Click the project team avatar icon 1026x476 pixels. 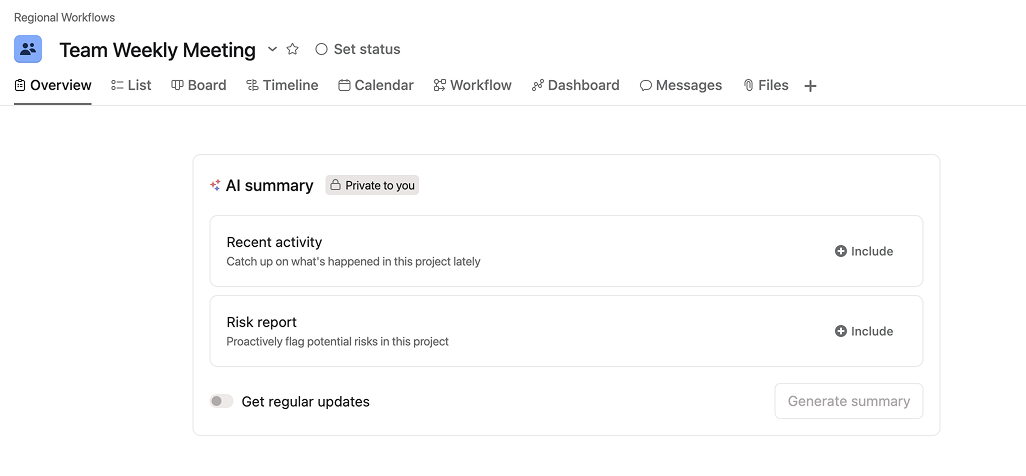pyautogui.click(x=28, y=49)
